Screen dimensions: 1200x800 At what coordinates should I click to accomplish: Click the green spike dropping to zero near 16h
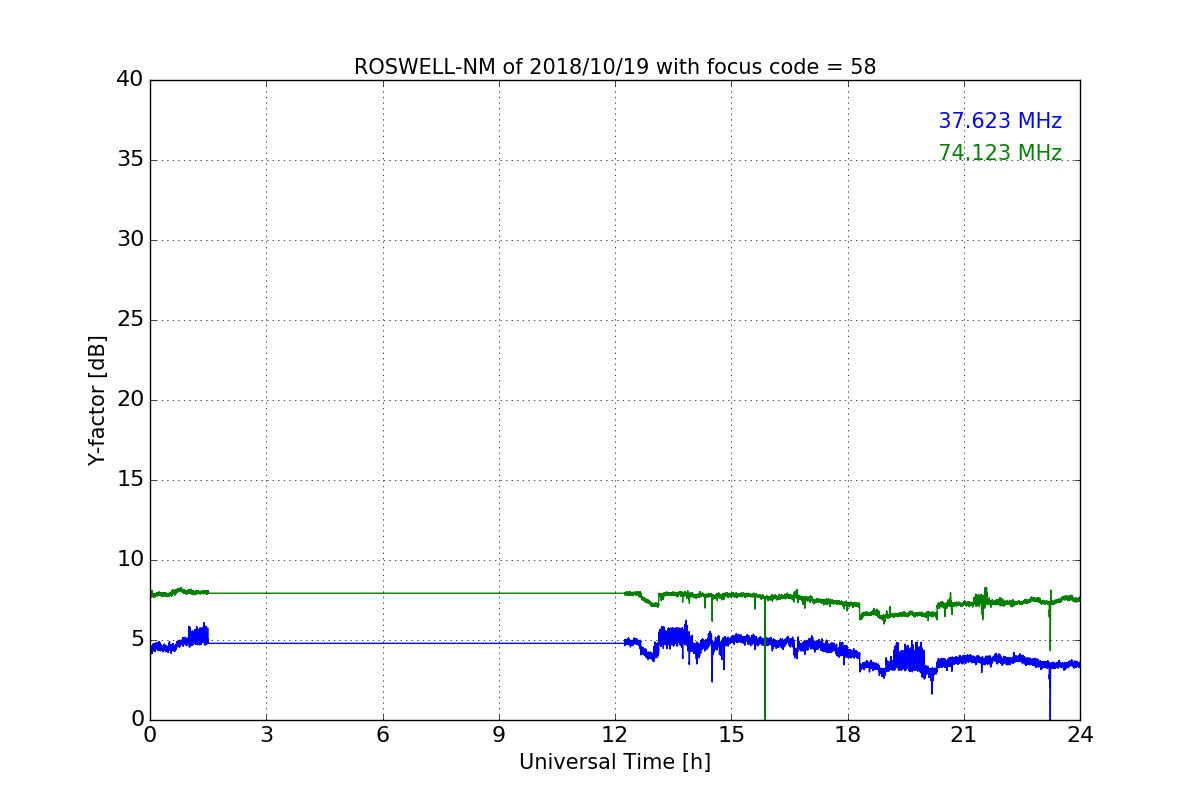[x=765, y=660]
